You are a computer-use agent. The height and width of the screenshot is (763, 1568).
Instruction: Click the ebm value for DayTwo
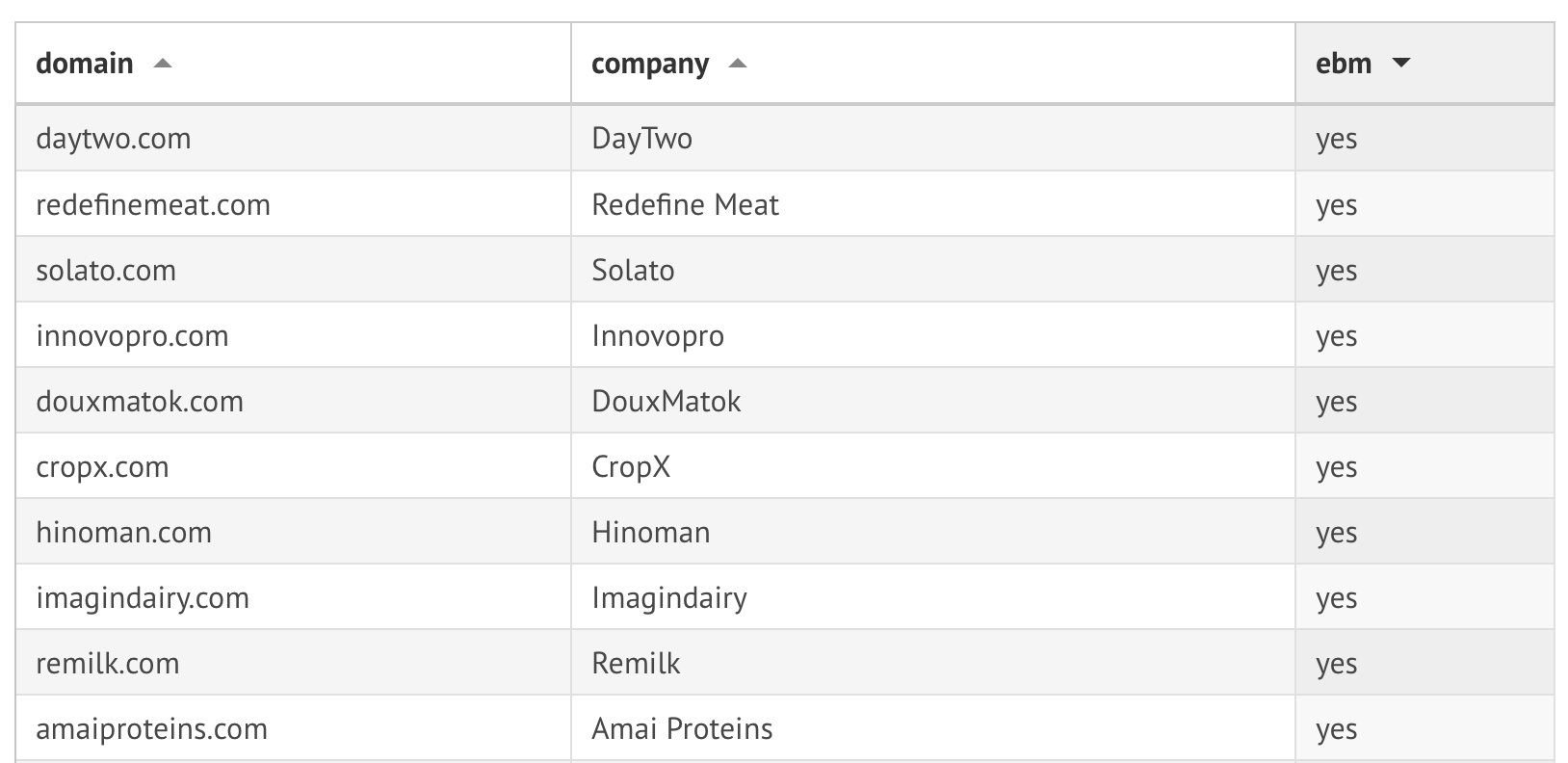(1337, 139)
